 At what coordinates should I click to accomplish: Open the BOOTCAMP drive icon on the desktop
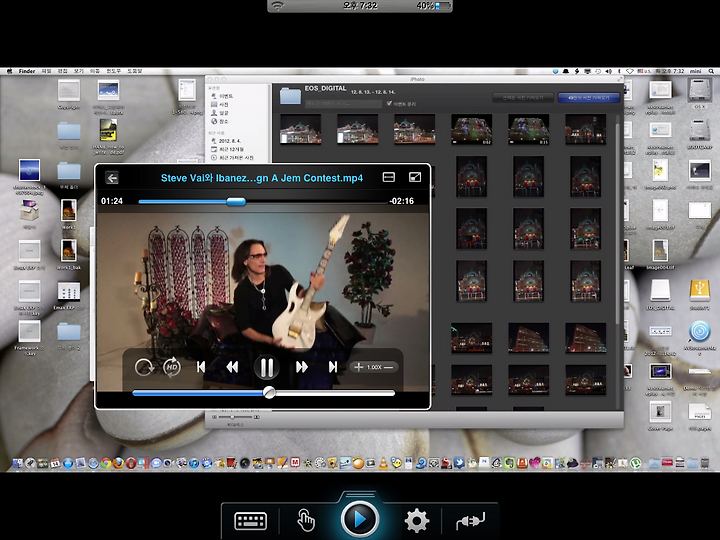[699, 131]
